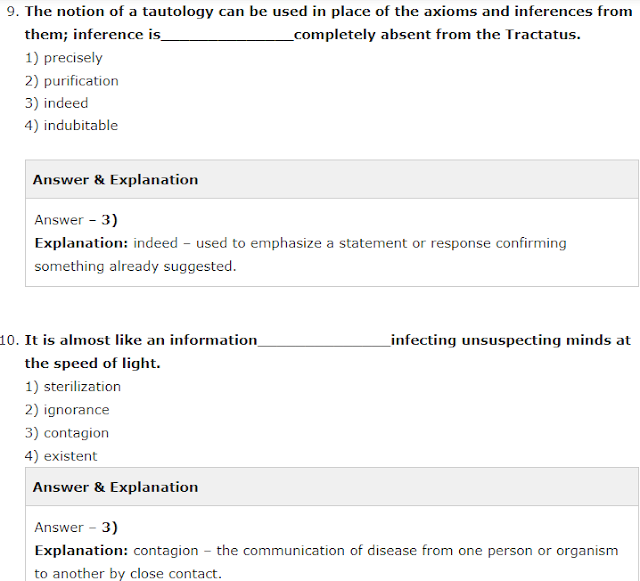This screenshot has width=640, height=581.
Task: Collapse question 9 Answer & Explanation header
Action: point(115,180)
